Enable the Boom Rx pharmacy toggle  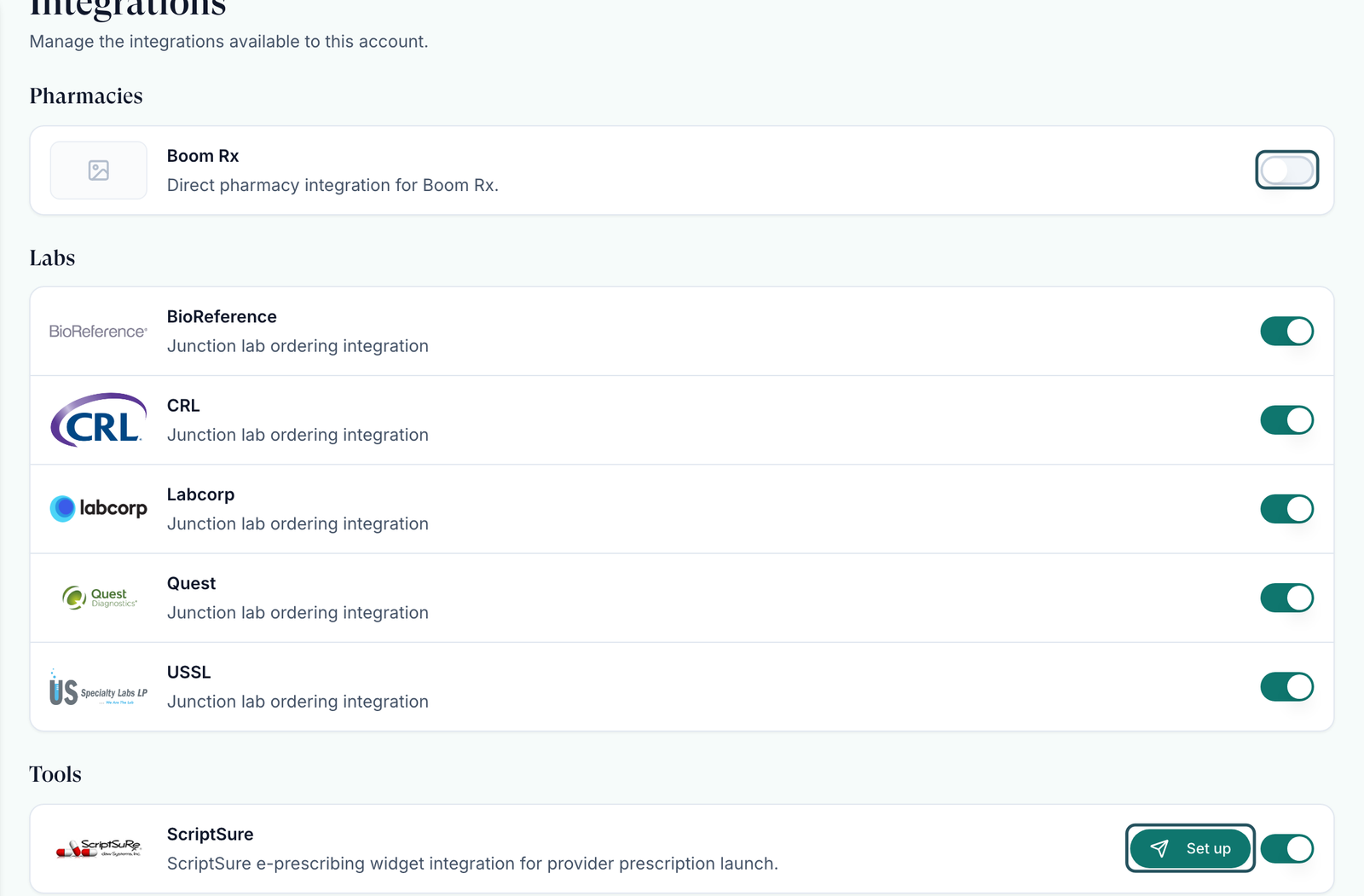pos(1286,171)
